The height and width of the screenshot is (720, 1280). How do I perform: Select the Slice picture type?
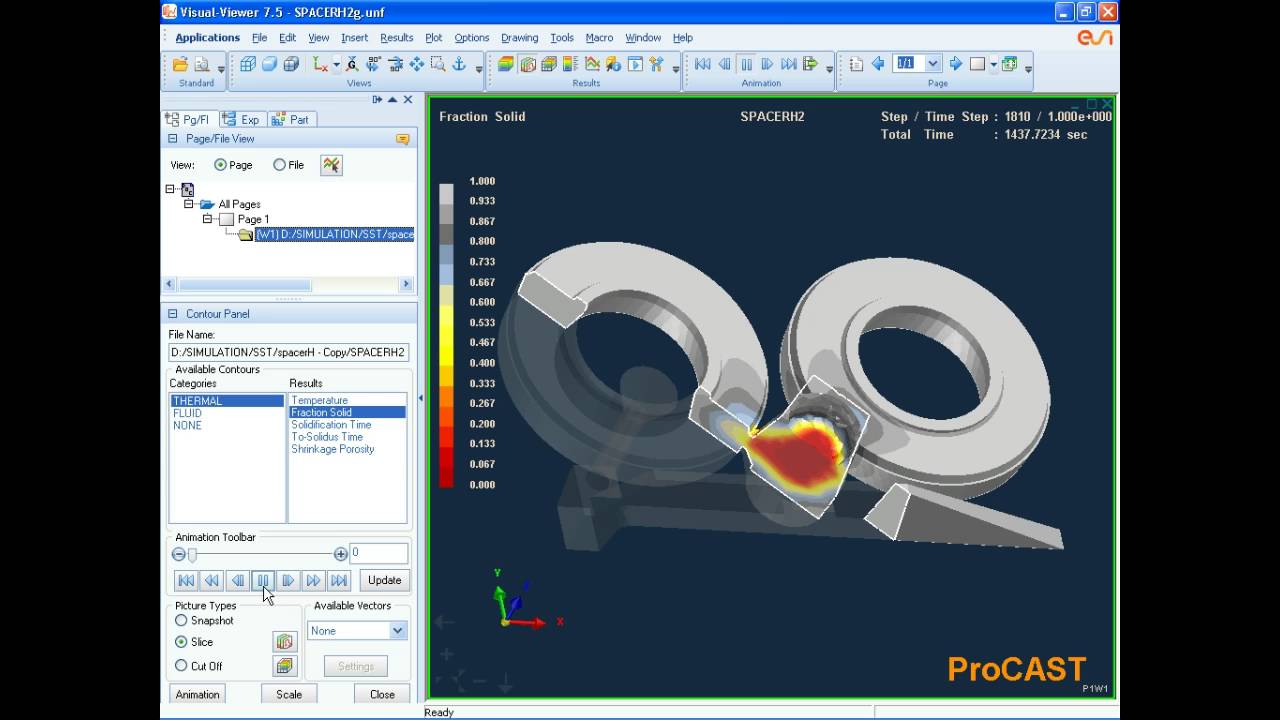[181, 642]
